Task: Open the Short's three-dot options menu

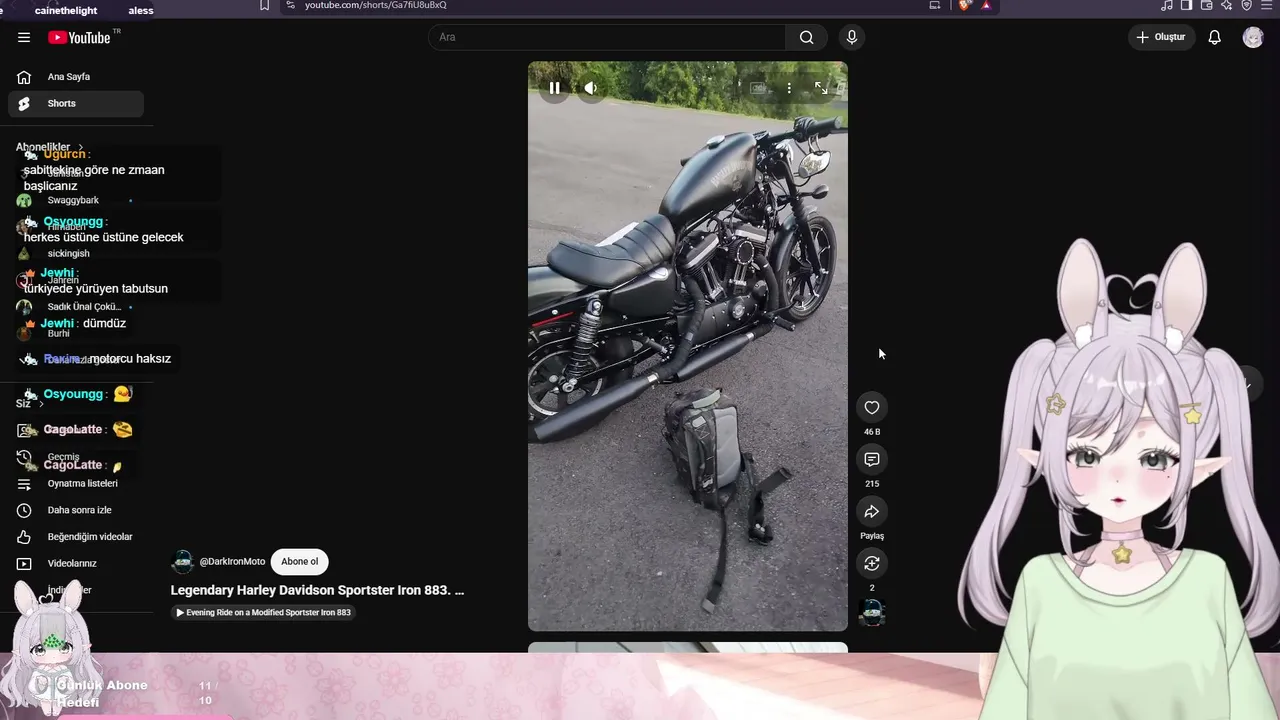Action: pos(789,88)
